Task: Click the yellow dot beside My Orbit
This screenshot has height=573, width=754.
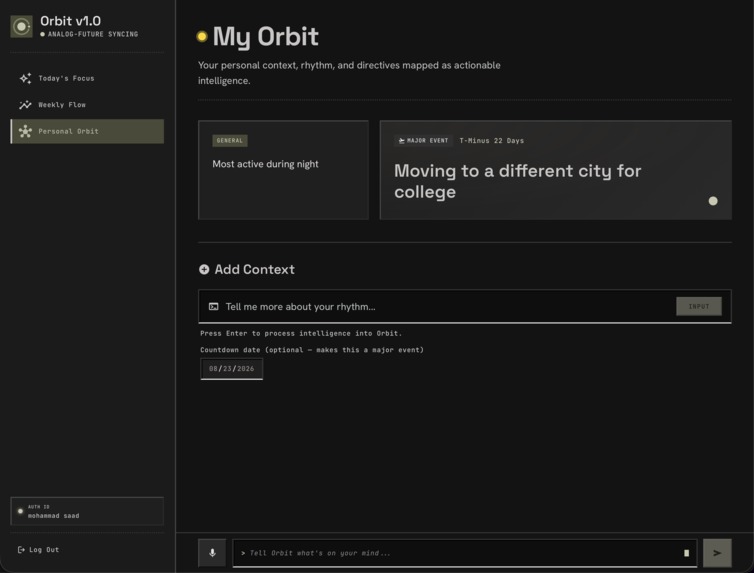Action: (x=202, y=37)
